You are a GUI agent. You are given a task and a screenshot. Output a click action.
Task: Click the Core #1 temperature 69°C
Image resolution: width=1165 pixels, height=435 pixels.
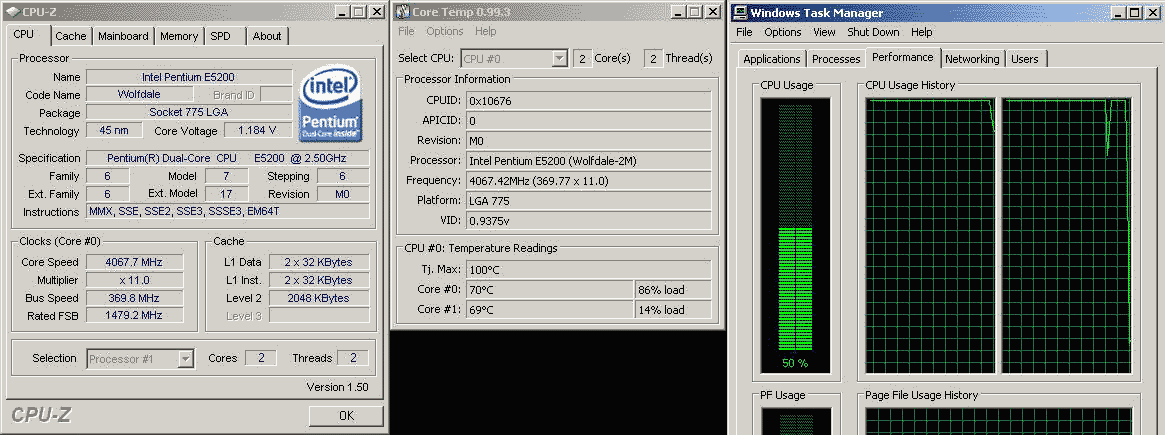pos(550,309)
